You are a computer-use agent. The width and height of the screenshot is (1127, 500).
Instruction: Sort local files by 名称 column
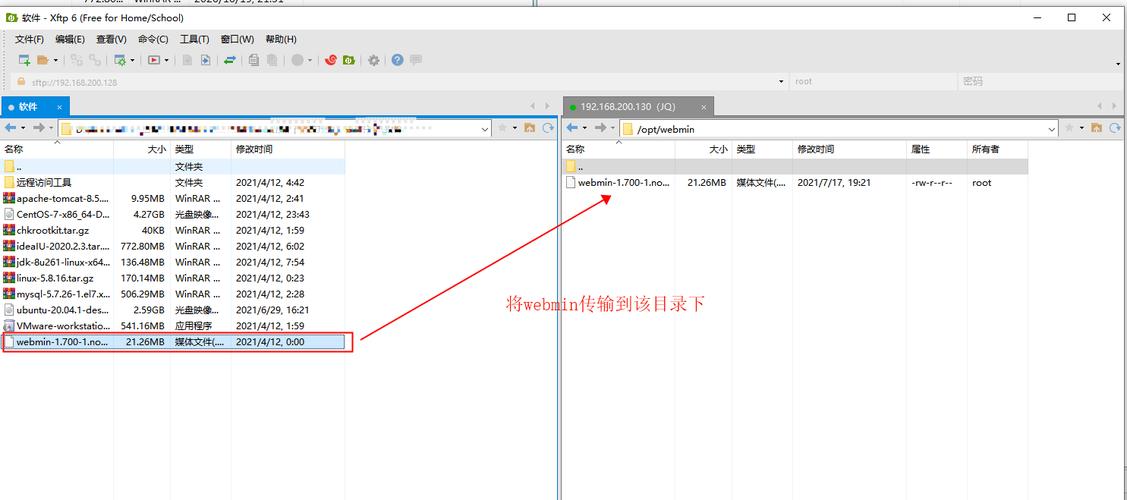coord(57,149)
